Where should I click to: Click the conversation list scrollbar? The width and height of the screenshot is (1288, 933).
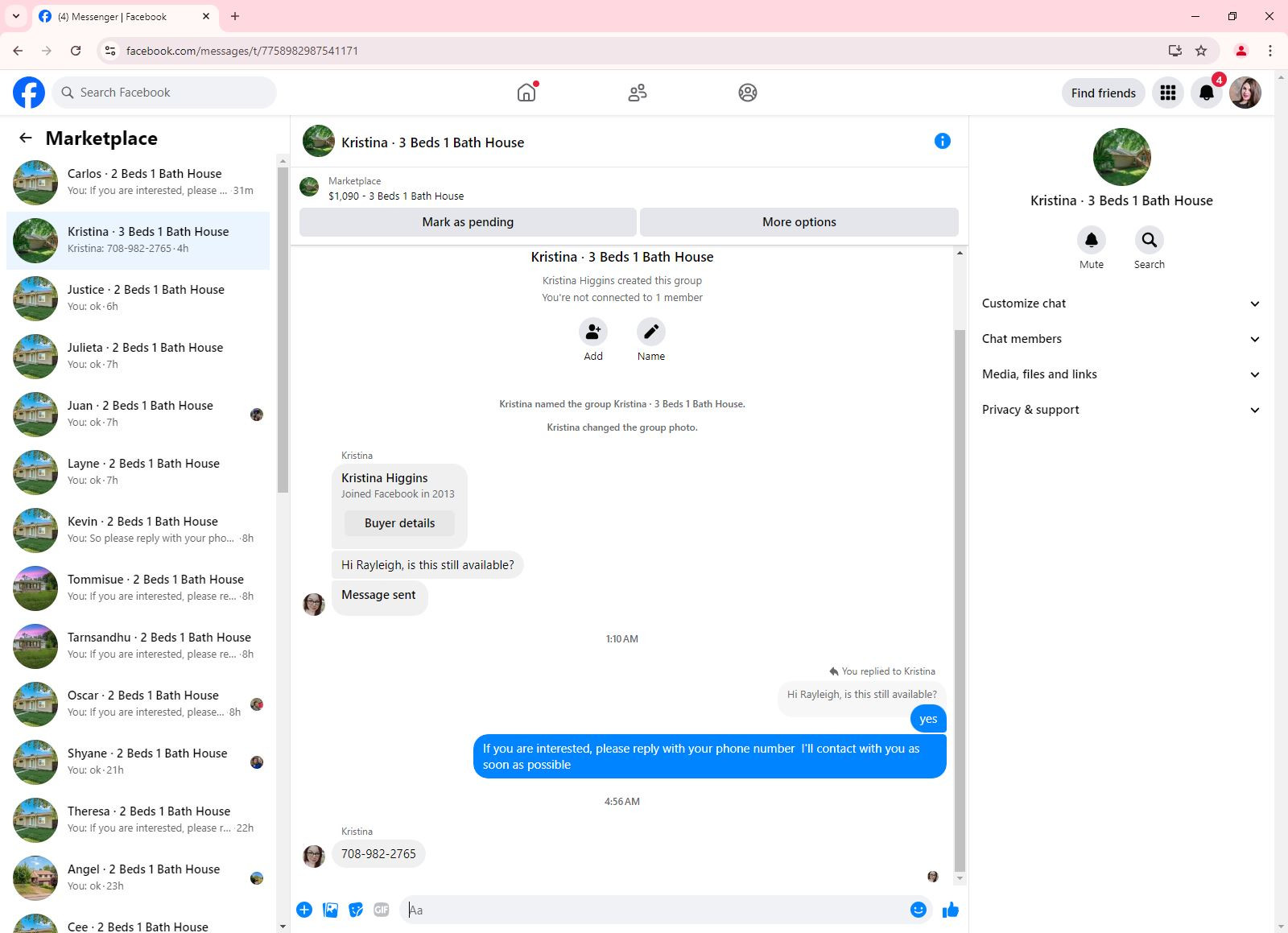coord(283,330)
